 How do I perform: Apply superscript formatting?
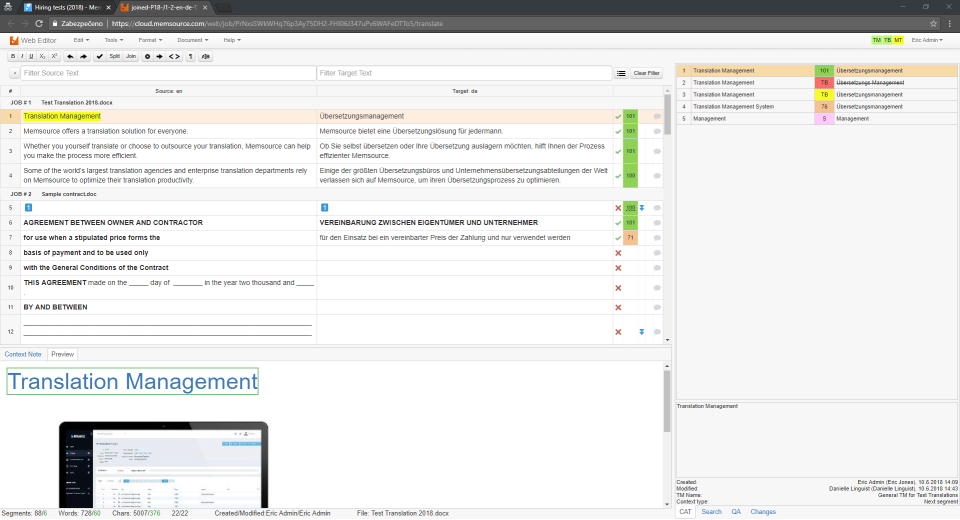point(54,56)
